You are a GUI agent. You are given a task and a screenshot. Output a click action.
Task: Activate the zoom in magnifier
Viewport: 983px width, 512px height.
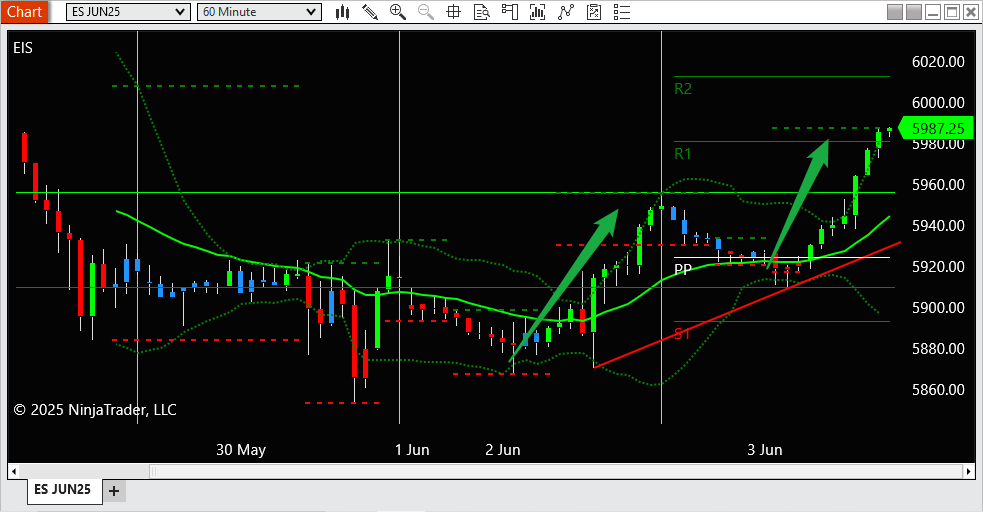point(397,12)
